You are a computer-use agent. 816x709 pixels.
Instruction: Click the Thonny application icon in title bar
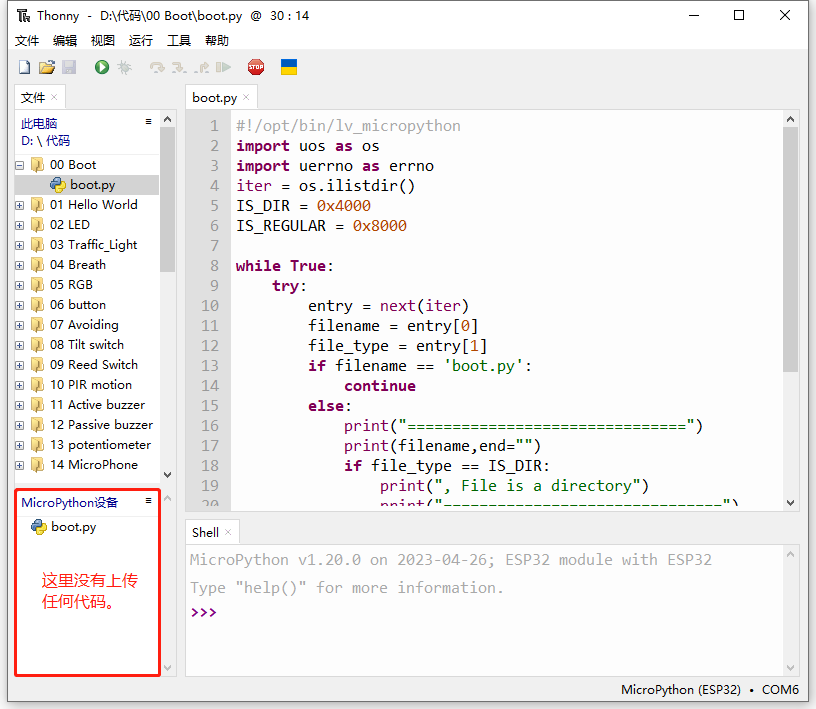(x=23, y=16)
